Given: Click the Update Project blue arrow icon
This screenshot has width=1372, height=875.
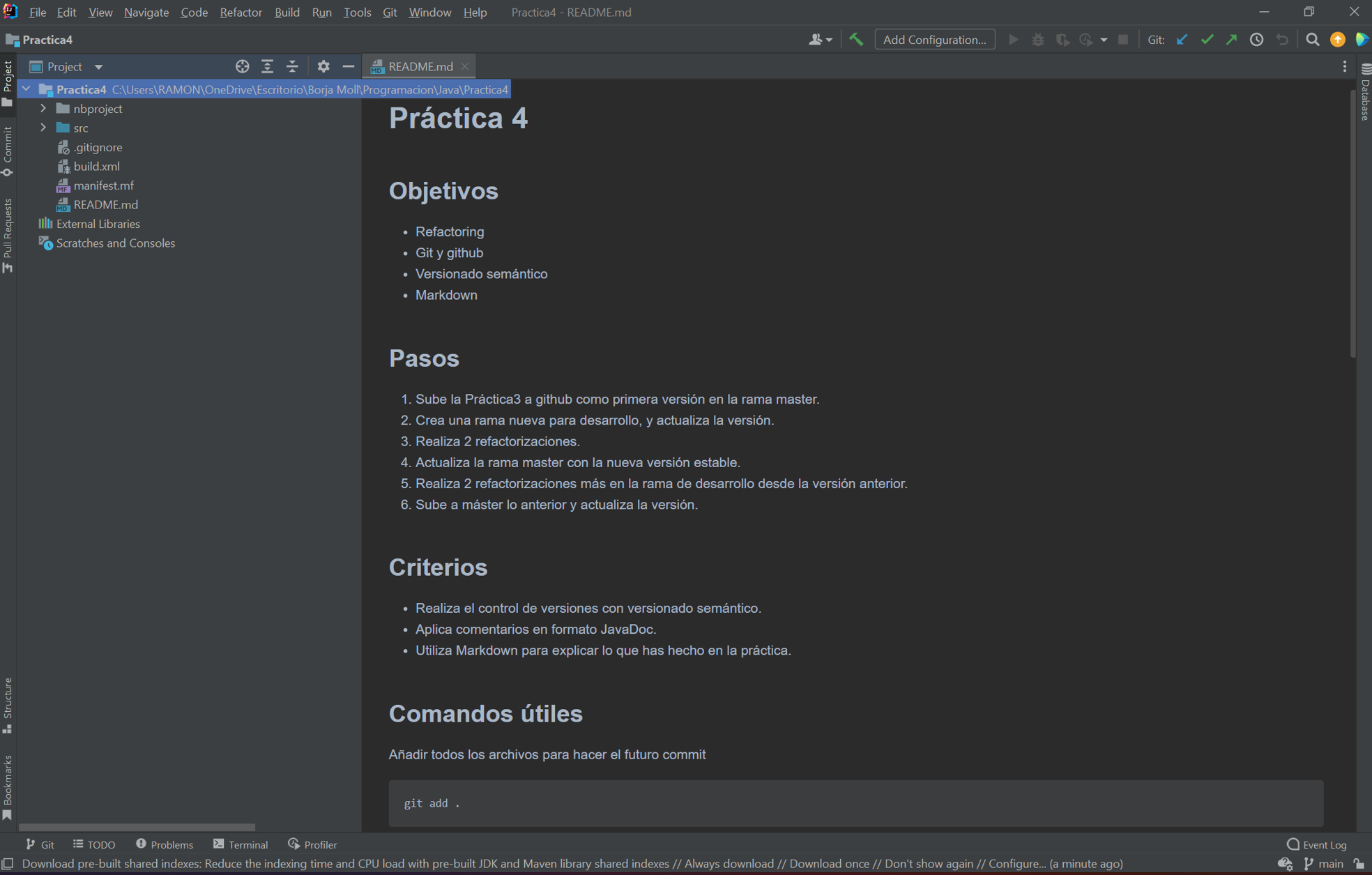Looking at the screenshot, I should (x=1181, y=40).
